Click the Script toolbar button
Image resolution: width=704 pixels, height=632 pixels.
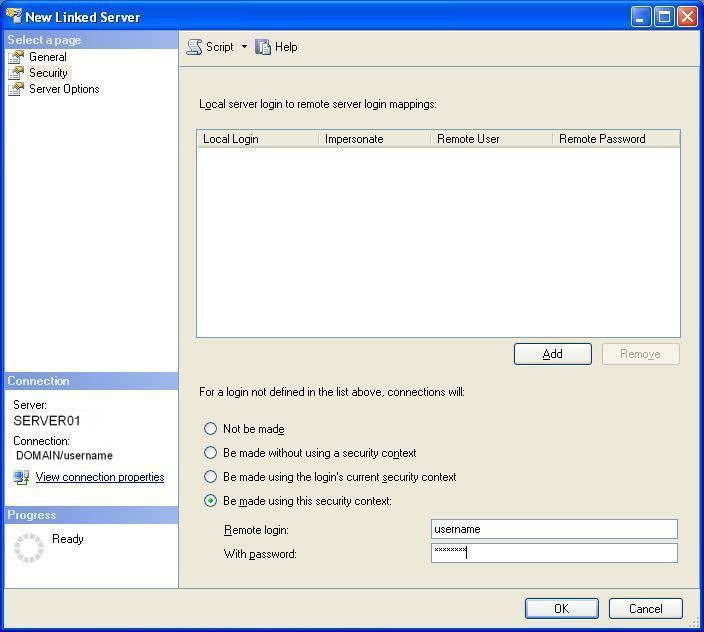(210, 47)
